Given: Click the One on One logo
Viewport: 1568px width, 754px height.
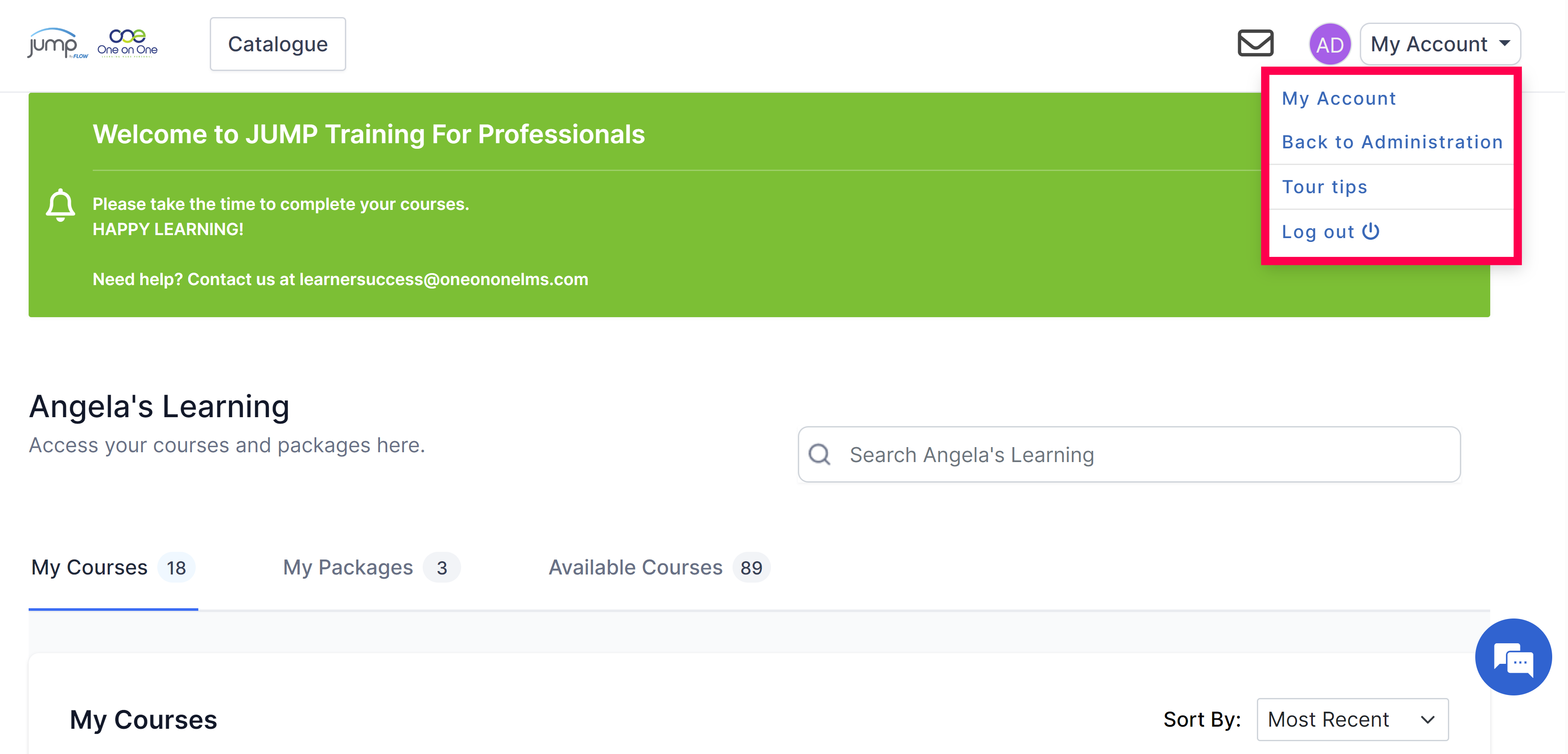Looking at the screenshot, I should pos(127,43).
